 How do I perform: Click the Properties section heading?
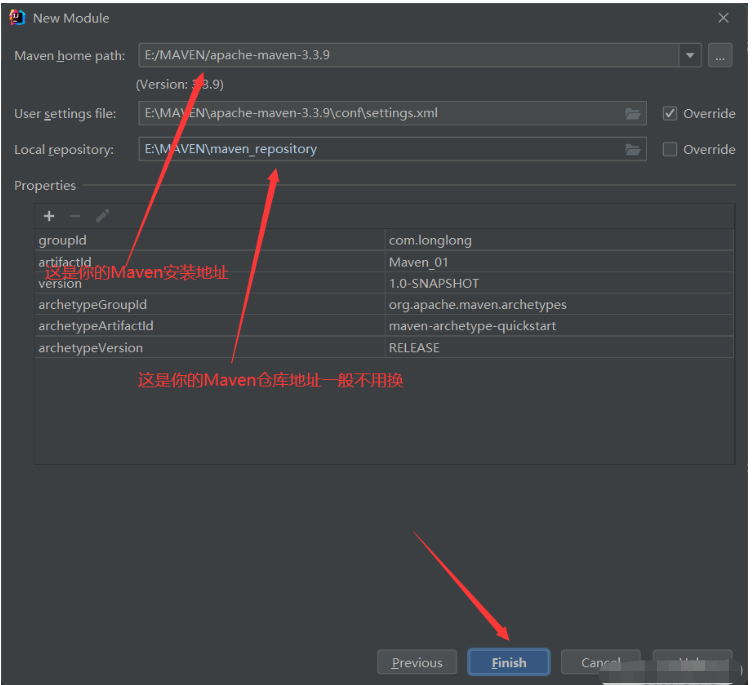[x=45, y=185]
